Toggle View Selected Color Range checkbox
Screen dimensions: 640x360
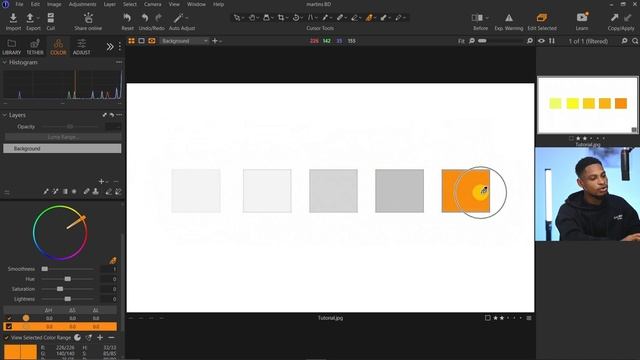(6, 338)
